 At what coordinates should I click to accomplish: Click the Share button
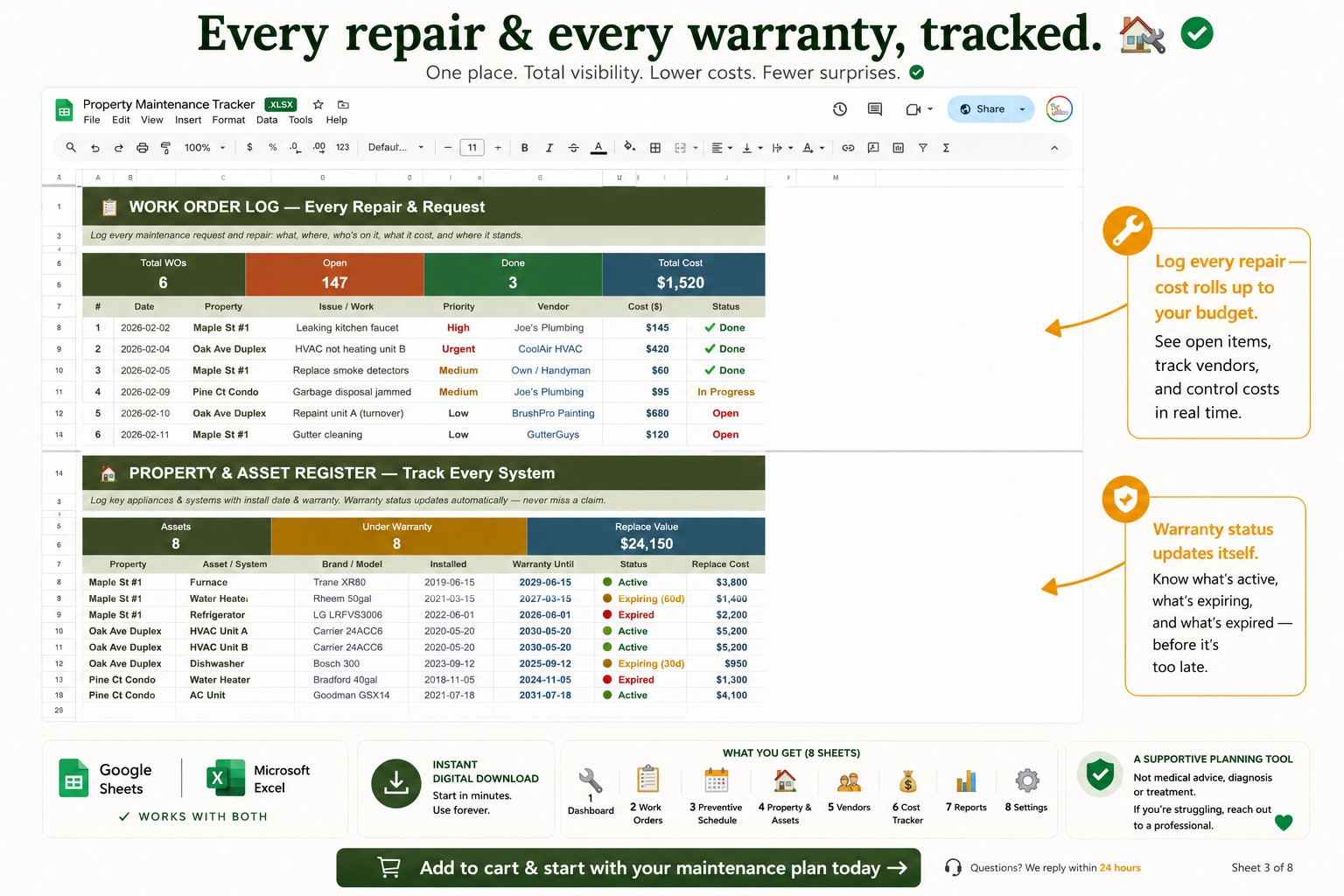[982, 109]
